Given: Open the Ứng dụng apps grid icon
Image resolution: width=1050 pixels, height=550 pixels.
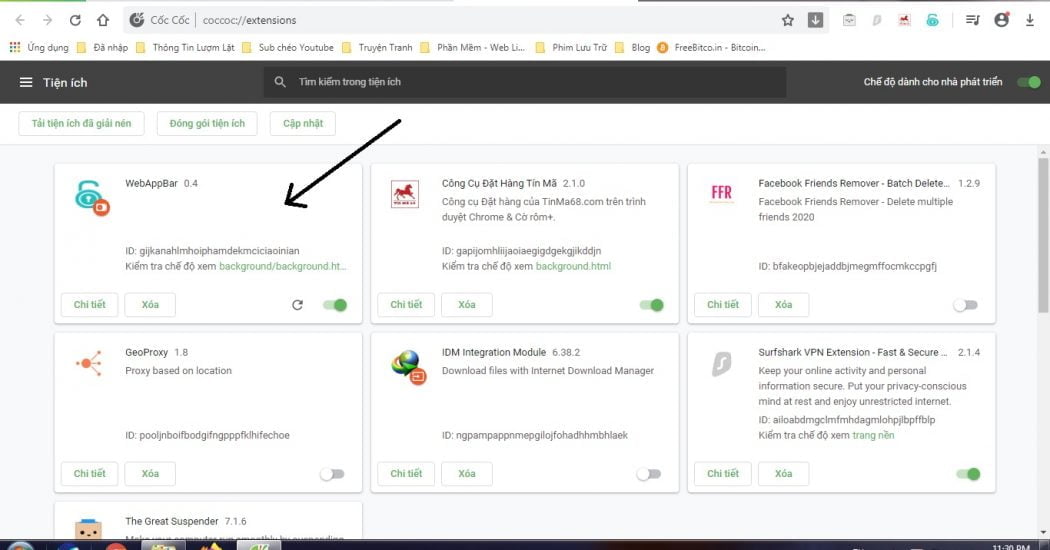Looking at the screenshot, I should point(15,48).
